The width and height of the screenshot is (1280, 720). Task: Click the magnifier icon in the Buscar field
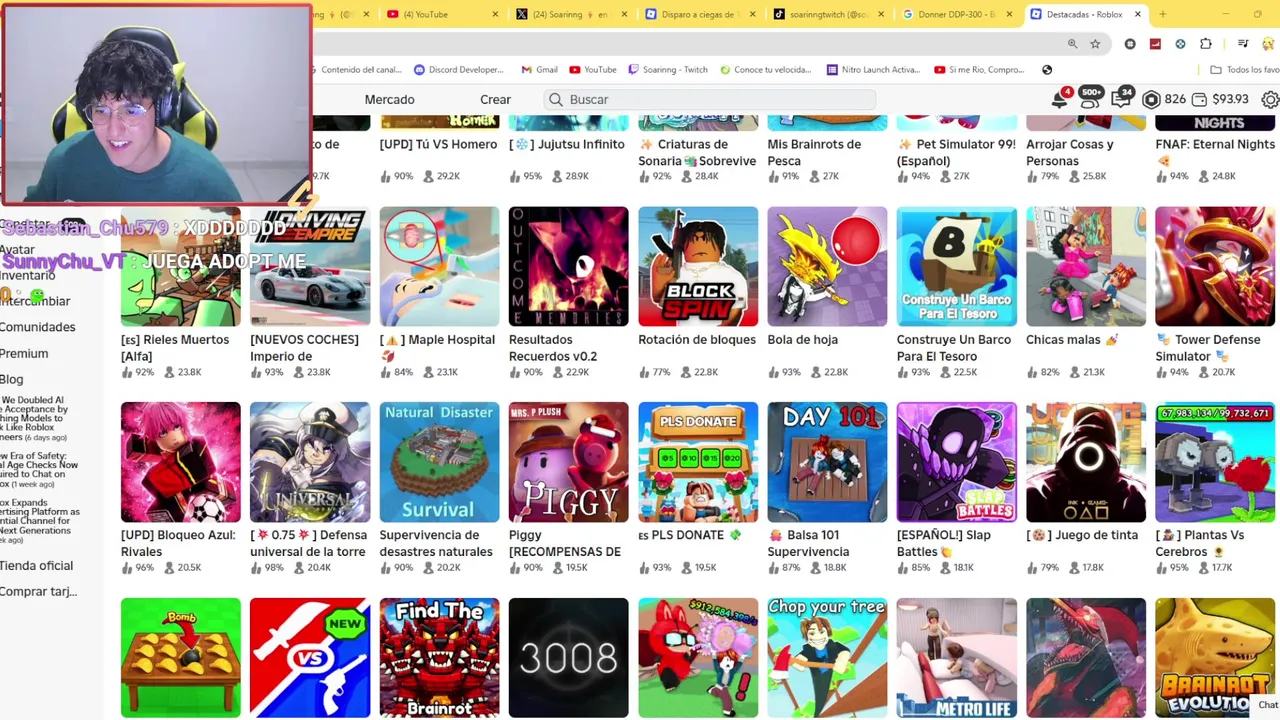pyautogui.click(x=556, y=99)
